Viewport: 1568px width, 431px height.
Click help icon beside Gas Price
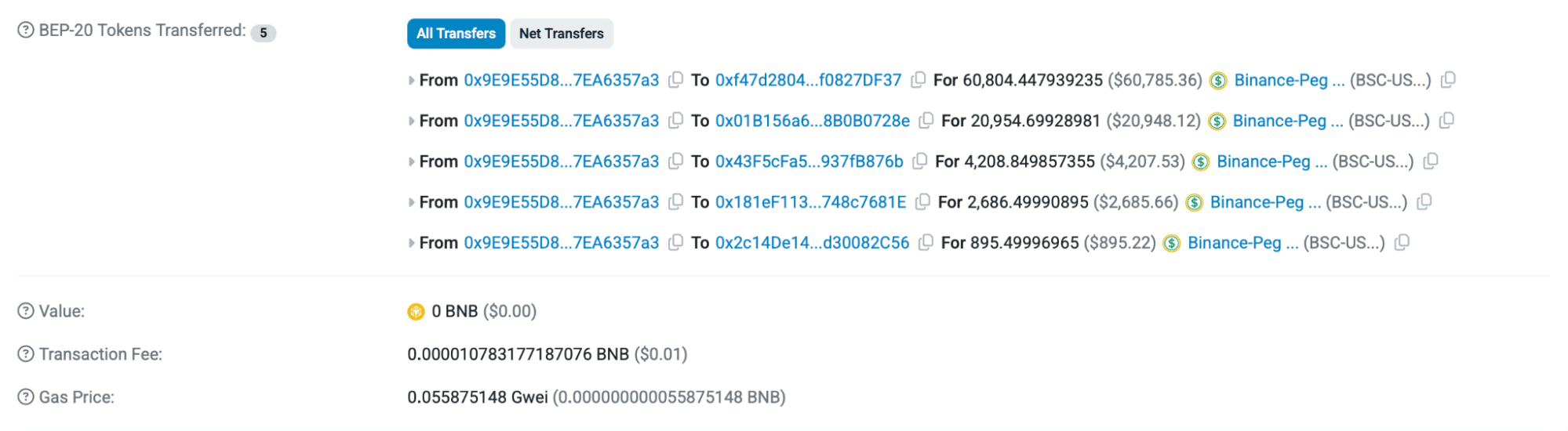click(26, 397)
